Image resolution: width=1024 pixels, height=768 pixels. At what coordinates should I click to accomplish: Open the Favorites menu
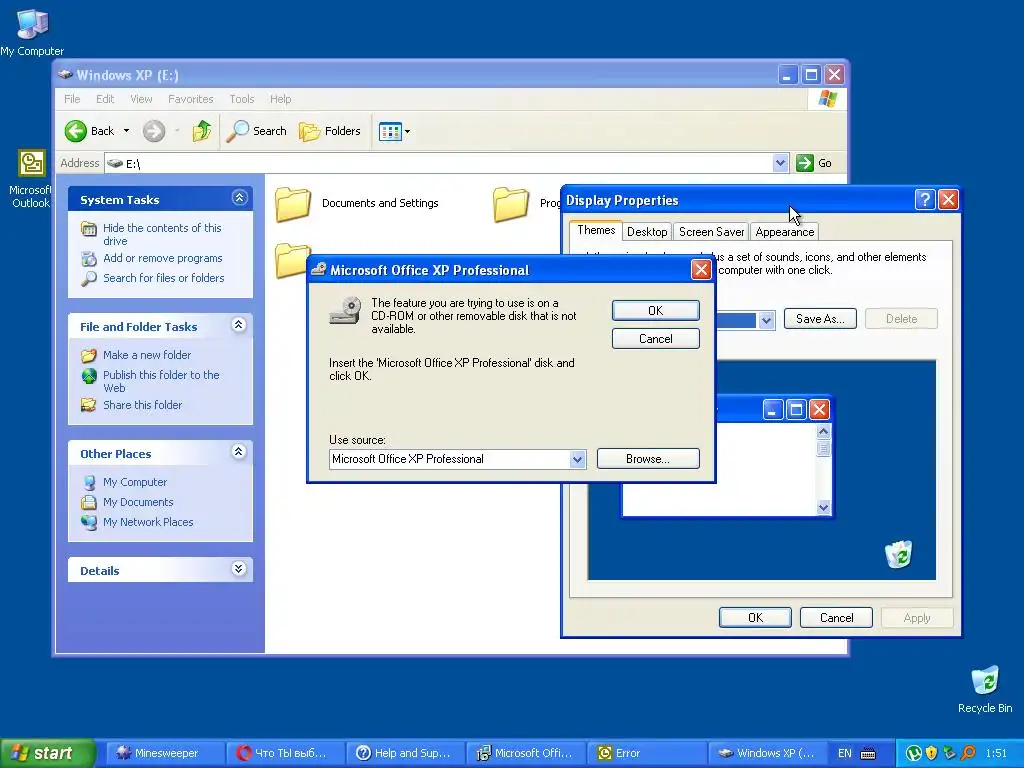191,99
